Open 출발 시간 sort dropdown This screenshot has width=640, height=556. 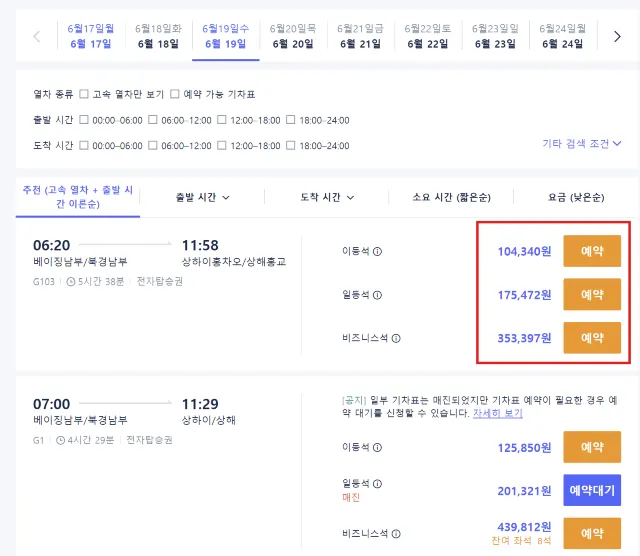[x=202, y=197]
